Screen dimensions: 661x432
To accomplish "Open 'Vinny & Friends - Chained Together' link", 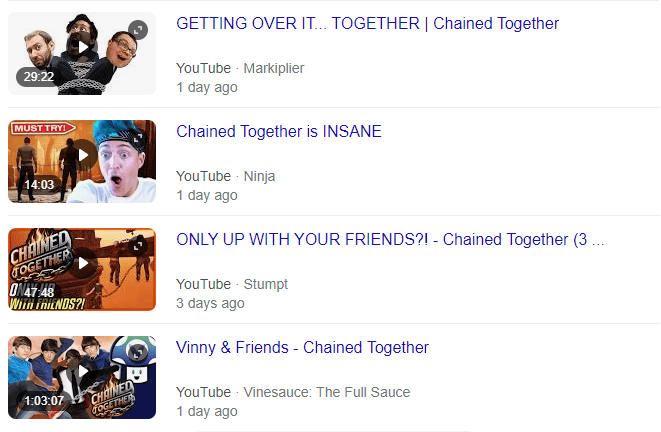I will (x=302, y=347).
